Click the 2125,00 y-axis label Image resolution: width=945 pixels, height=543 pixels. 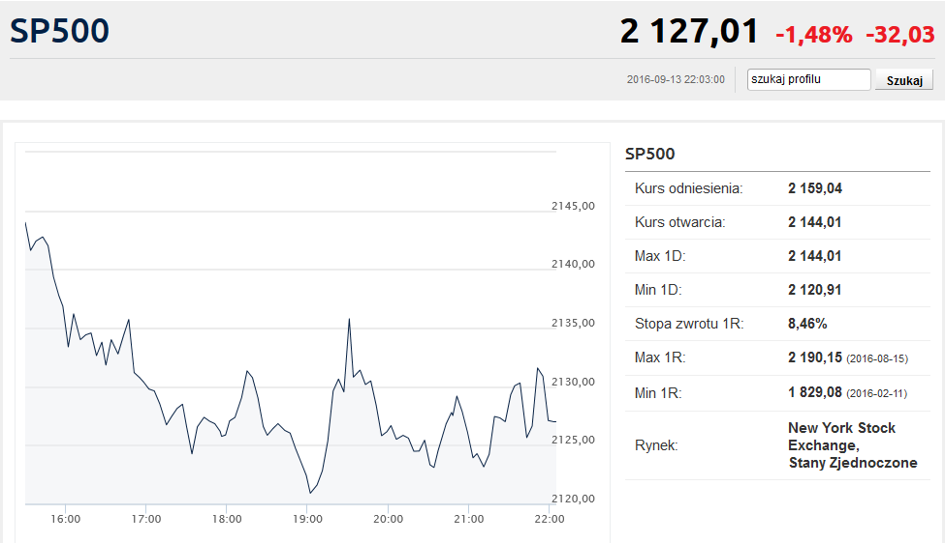[x=573, y=440]
